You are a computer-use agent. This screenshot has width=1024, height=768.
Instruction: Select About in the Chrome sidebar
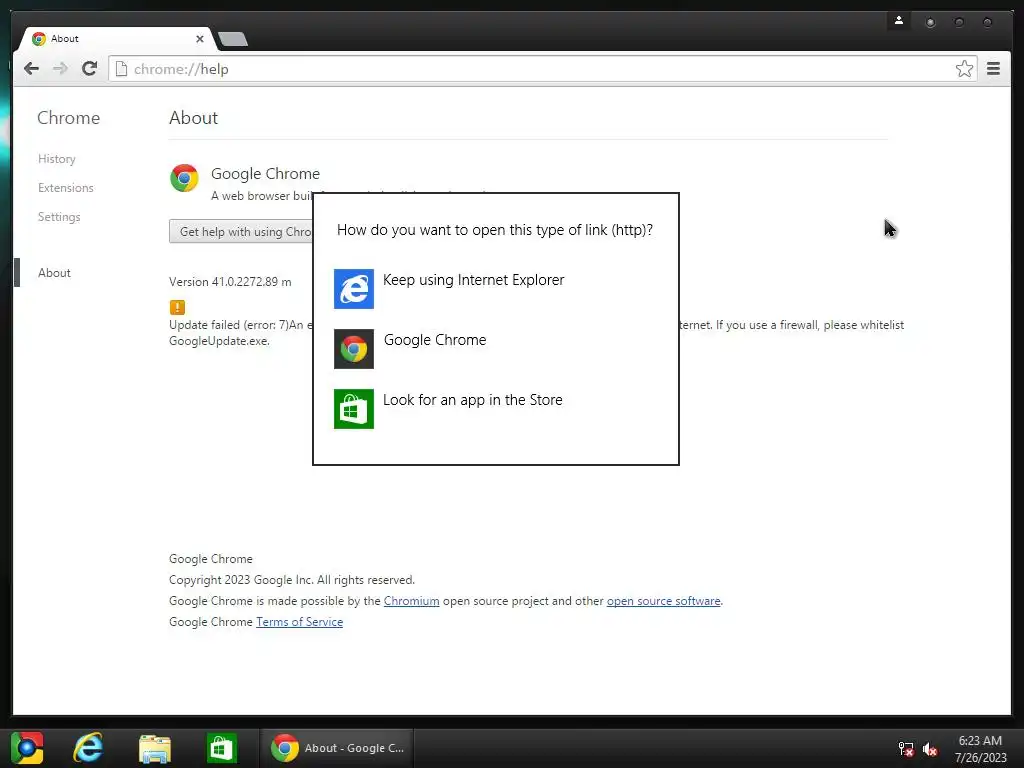point(54,273)
